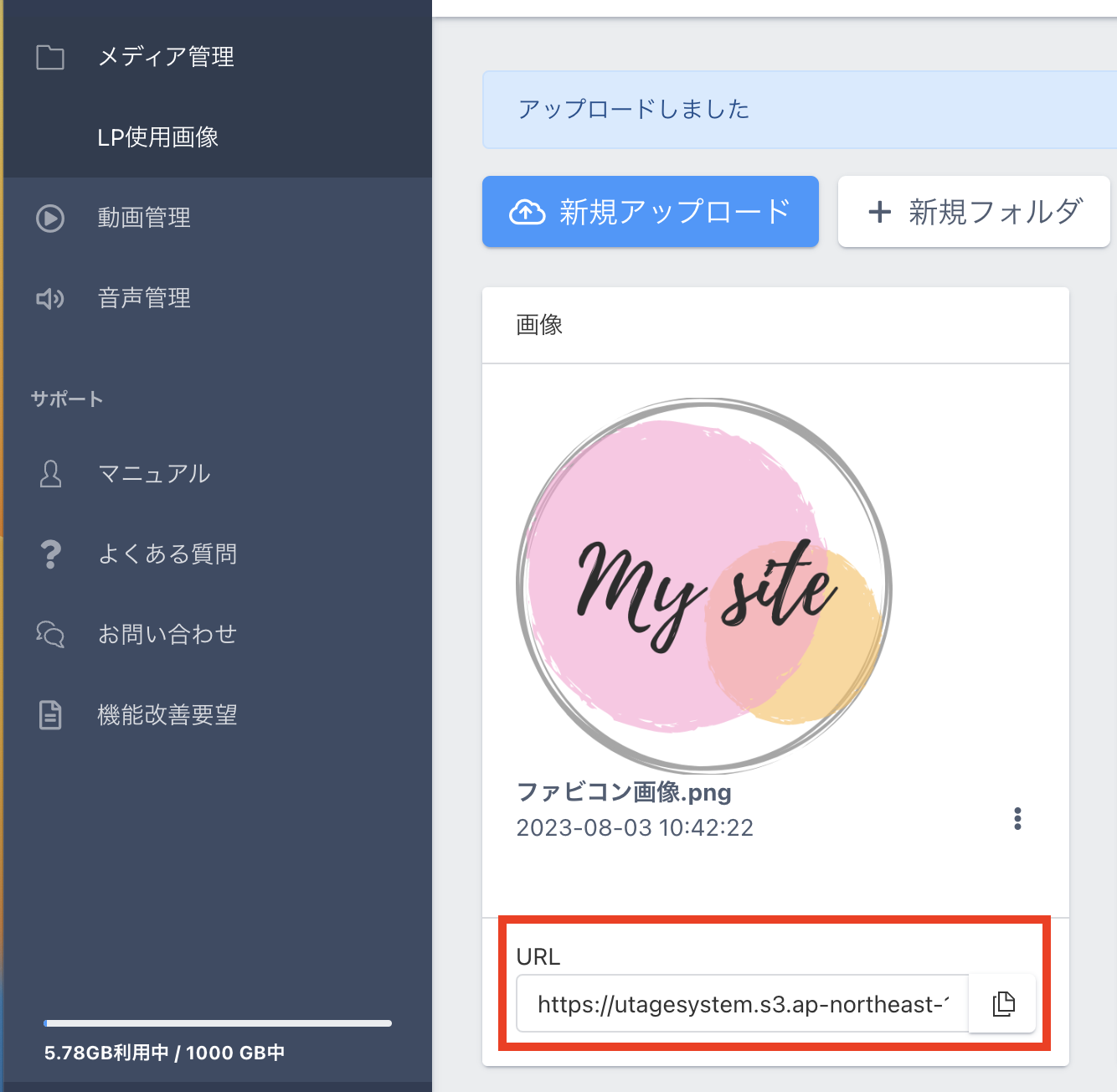
Task: Click the speaker icon for 音声管理
Action: click(x=50, y=299)
